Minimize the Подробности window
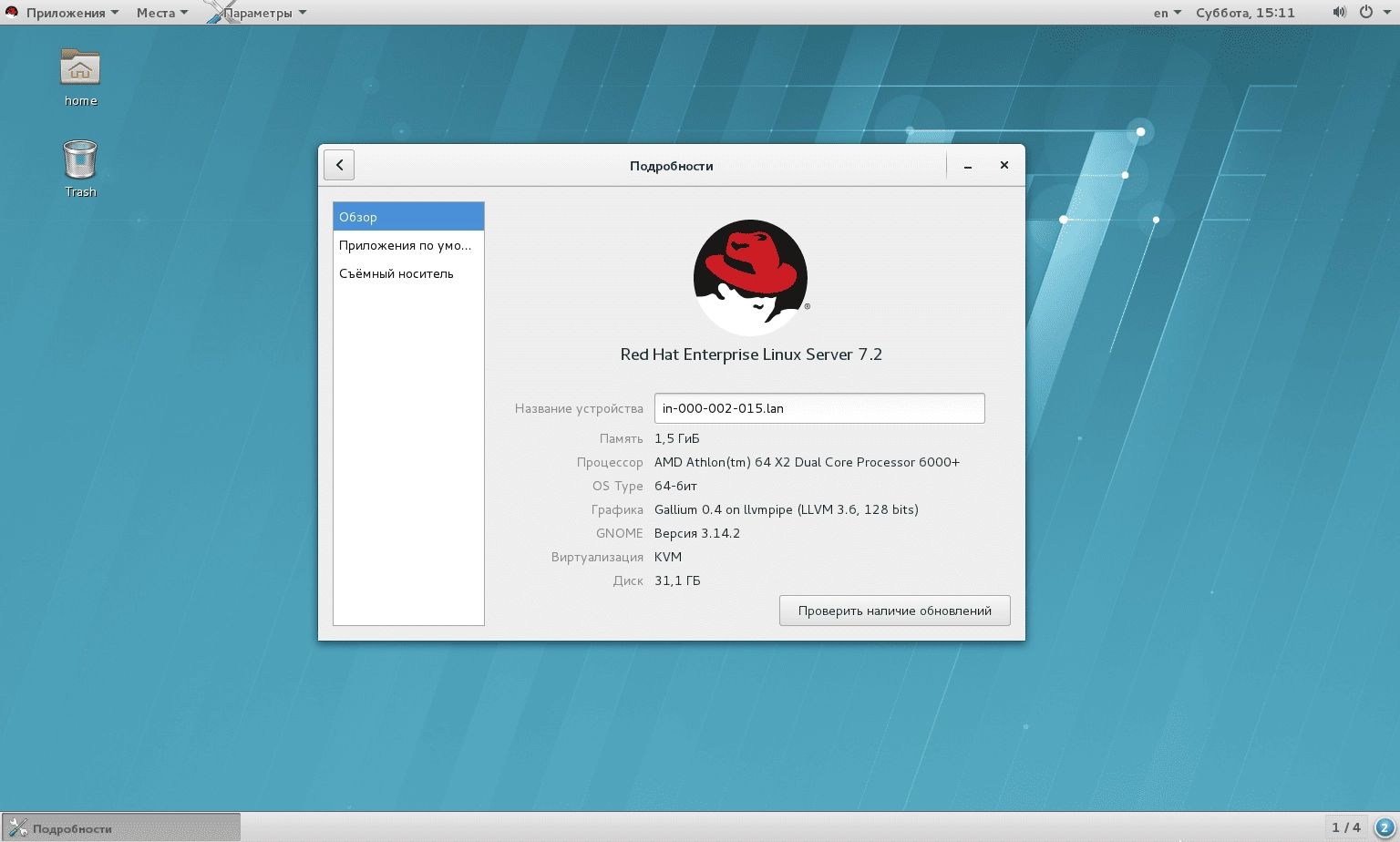This screenshot has width=1400, height=842. pos(968,166)
